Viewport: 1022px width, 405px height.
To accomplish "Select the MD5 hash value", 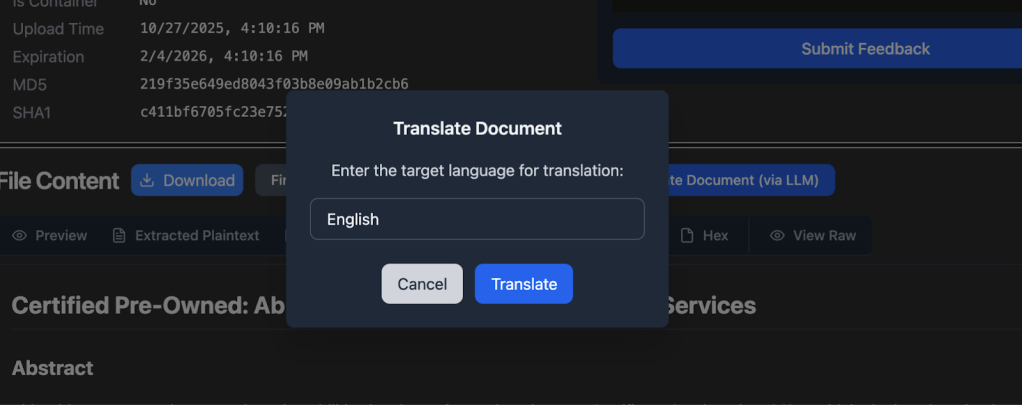I will 274,84.
